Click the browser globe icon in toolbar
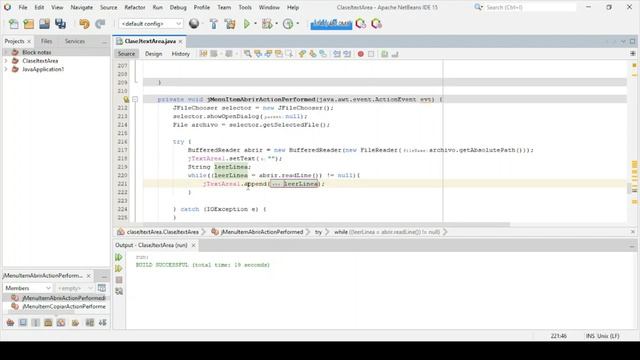Viewport: 640px width, 360px height. pyautogui.click(x=194, y=24)
